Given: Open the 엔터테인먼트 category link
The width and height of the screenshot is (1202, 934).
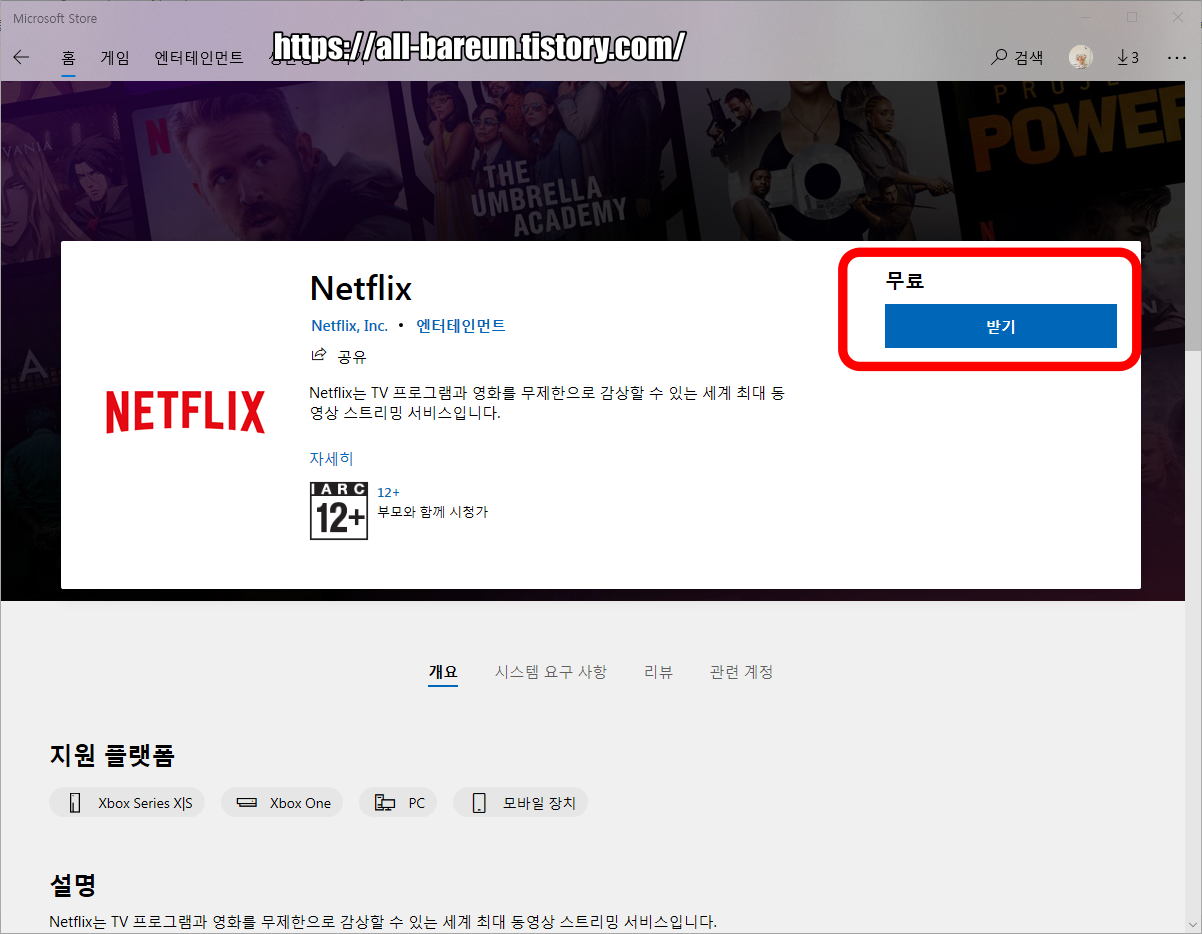Looking at the screenshot, I should (x=461, y=326).
